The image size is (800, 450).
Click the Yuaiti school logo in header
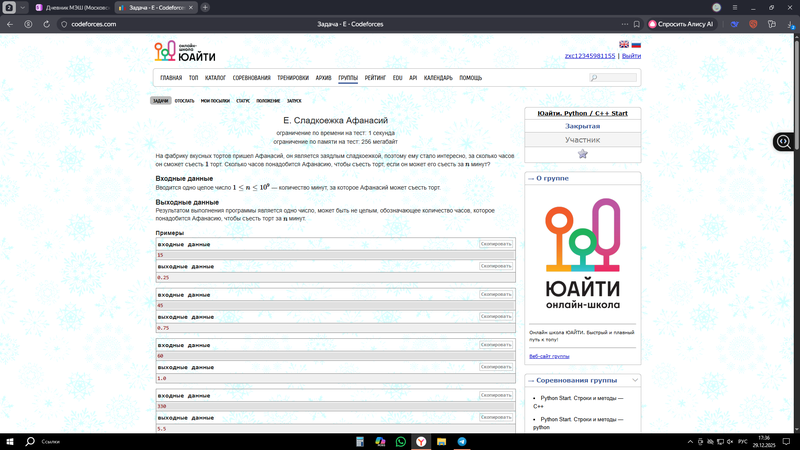click(x=185, y=53)
